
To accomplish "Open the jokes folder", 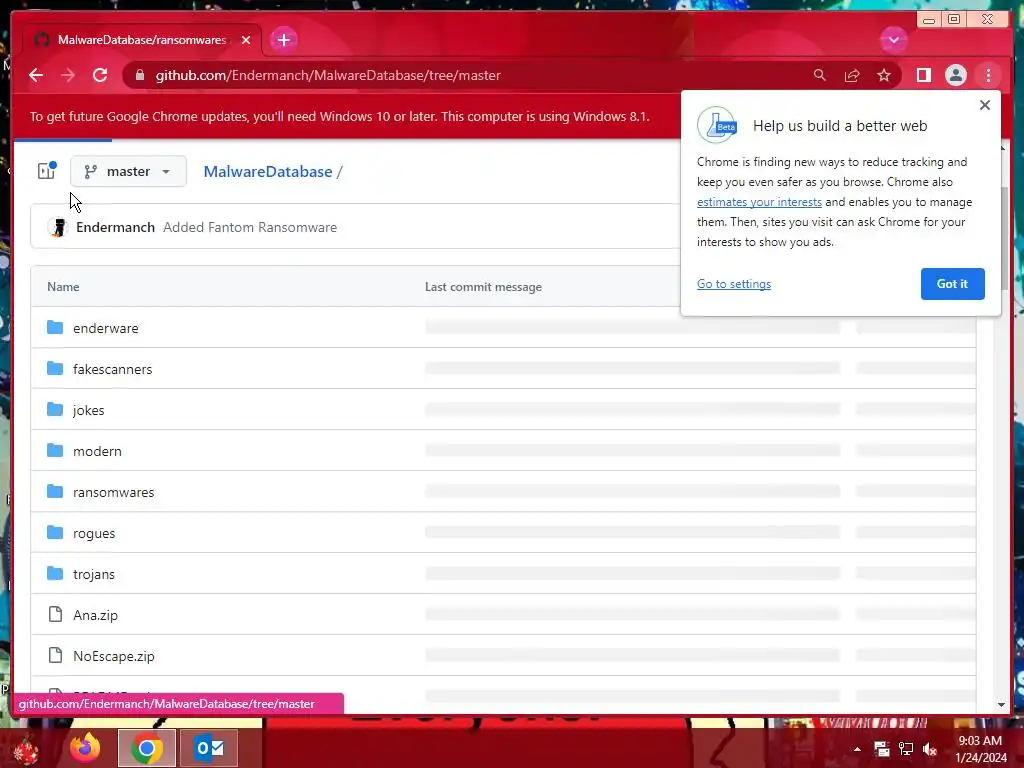I will [x=88, y=410].
